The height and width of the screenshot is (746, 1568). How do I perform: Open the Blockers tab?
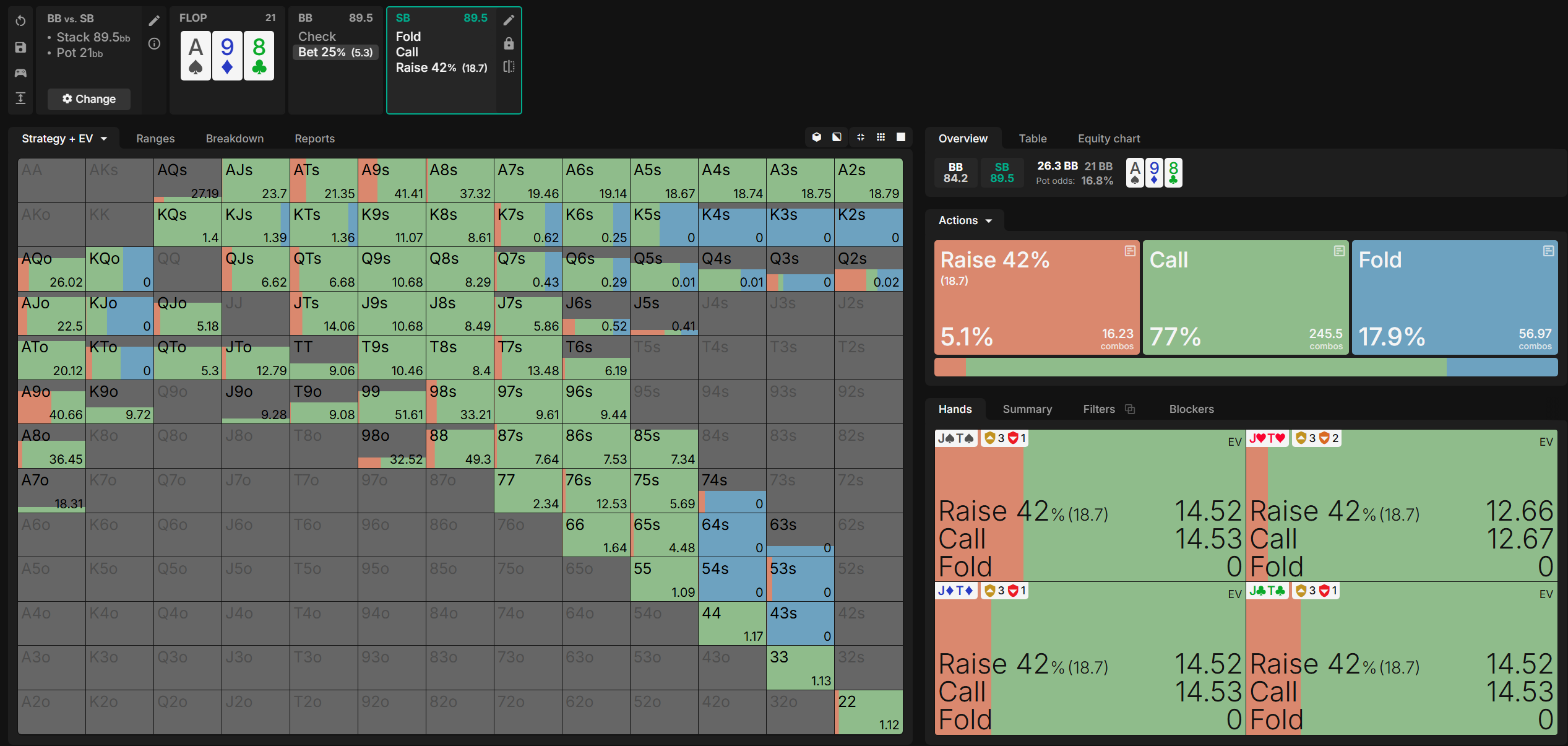tap(1191, 409)
